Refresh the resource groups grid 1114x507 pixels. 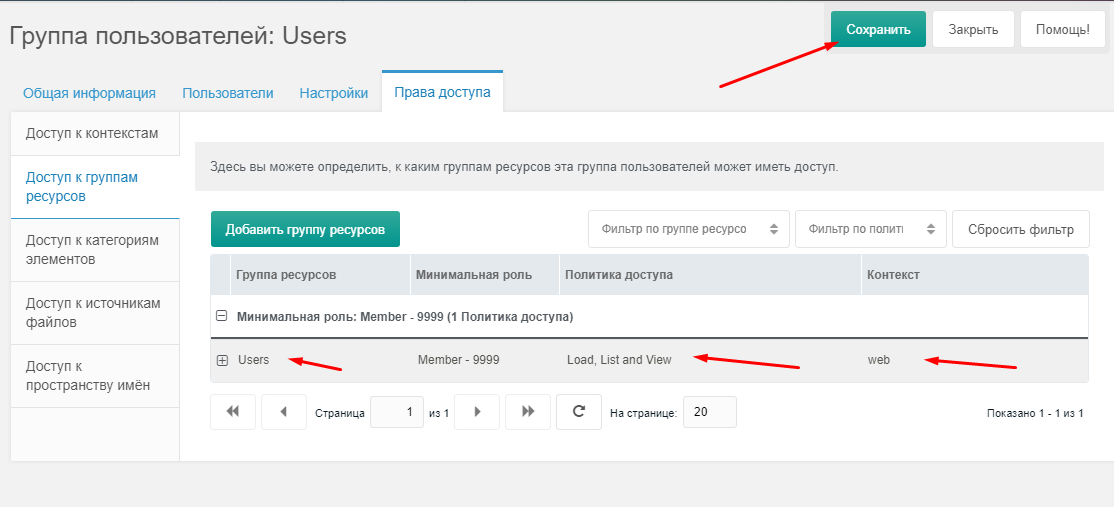click(x=579, y=412)
